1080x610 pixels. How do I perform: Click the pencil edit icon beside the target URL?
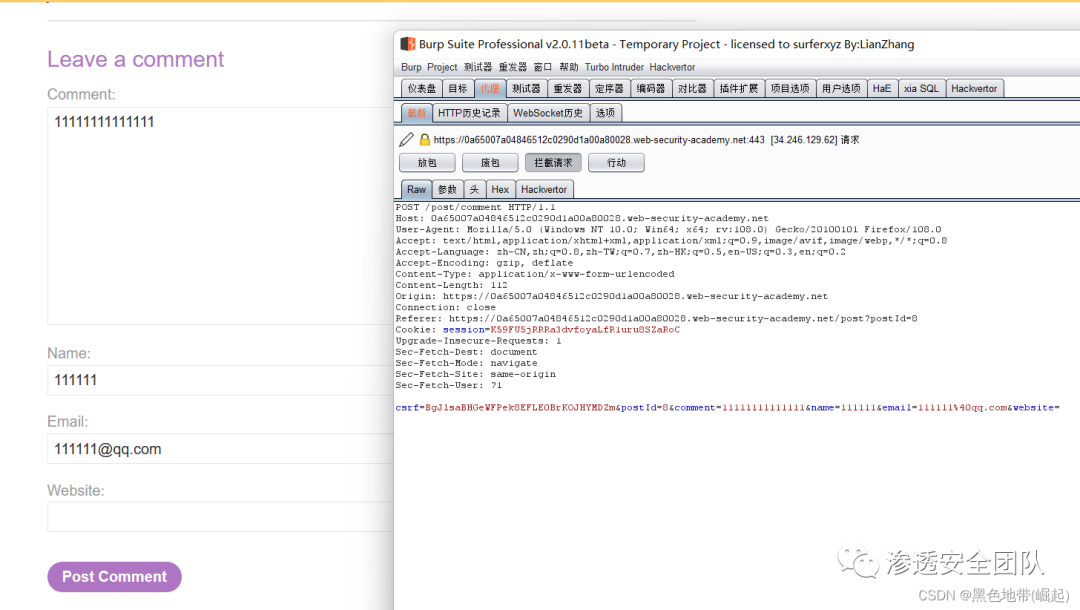[x=406, y=140]
